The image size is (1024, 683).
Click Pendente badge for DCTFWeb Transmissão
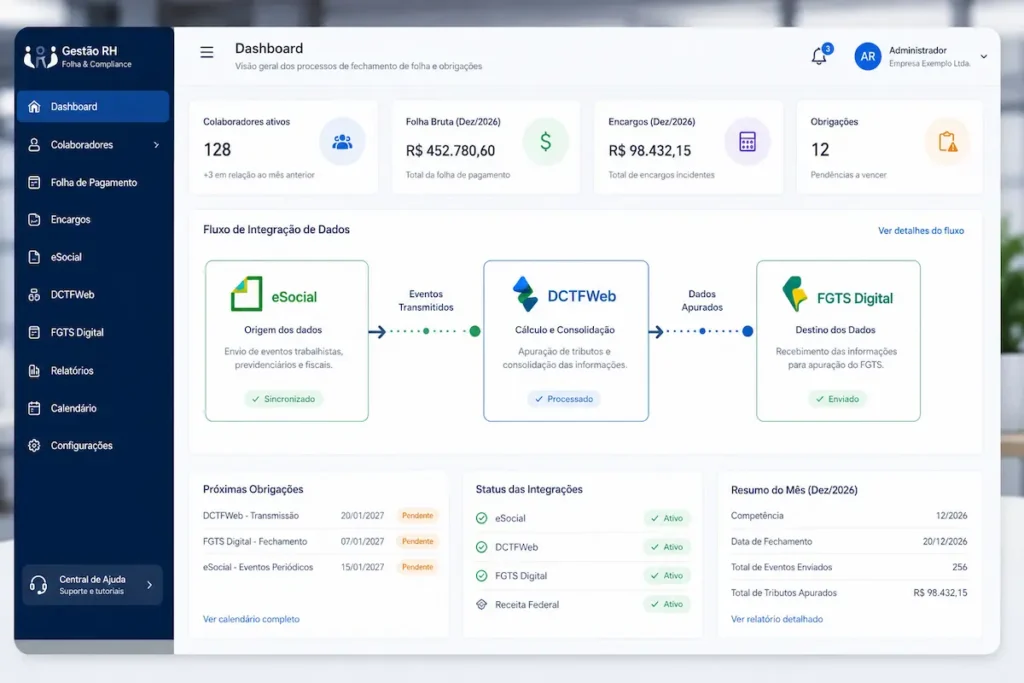click(x=417, y=516)
